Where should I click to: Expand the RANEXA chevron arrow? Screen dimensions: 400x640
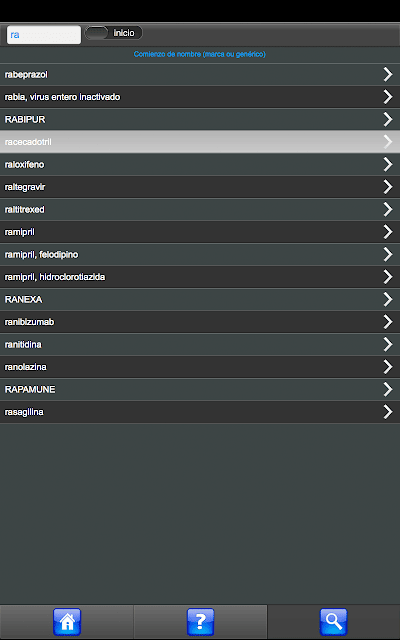388,299
